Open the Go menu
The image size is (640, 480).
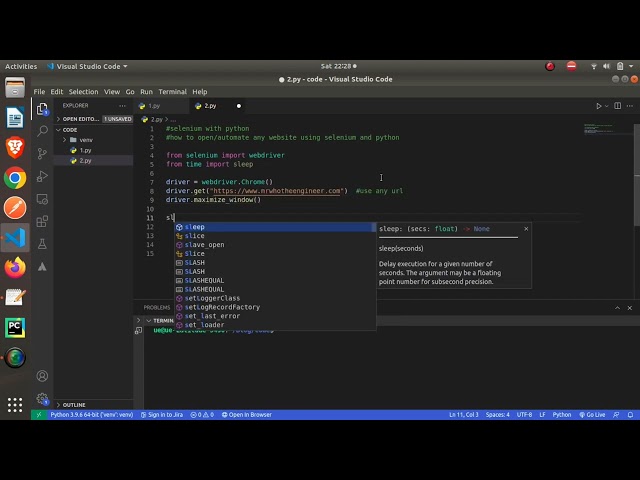pos(130,92)
